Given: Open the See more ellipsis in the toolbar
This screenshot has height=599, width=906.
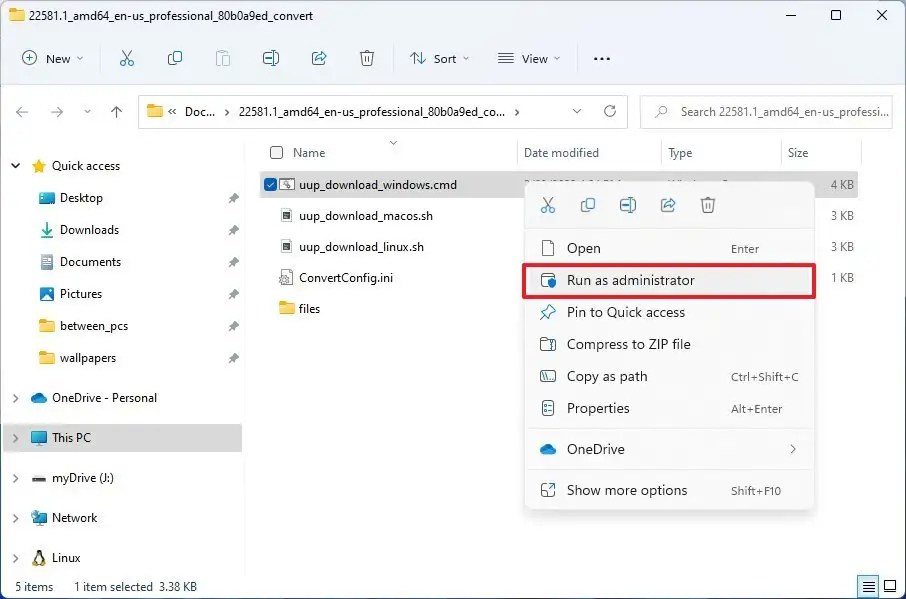Looking at the screenshot, I should pos(601,59).
